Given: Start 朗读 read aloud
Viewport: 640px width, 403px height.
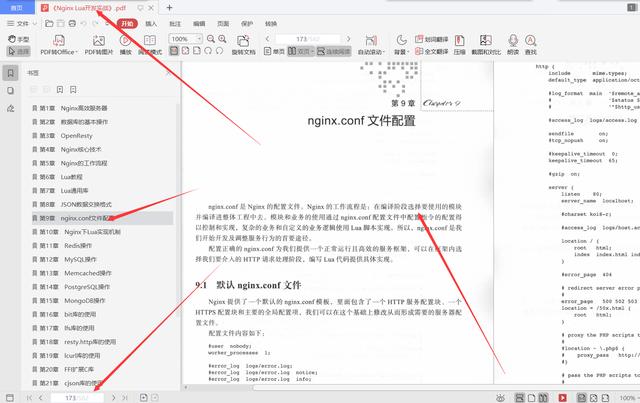Looking at the screenshot, I should (513, 45).
